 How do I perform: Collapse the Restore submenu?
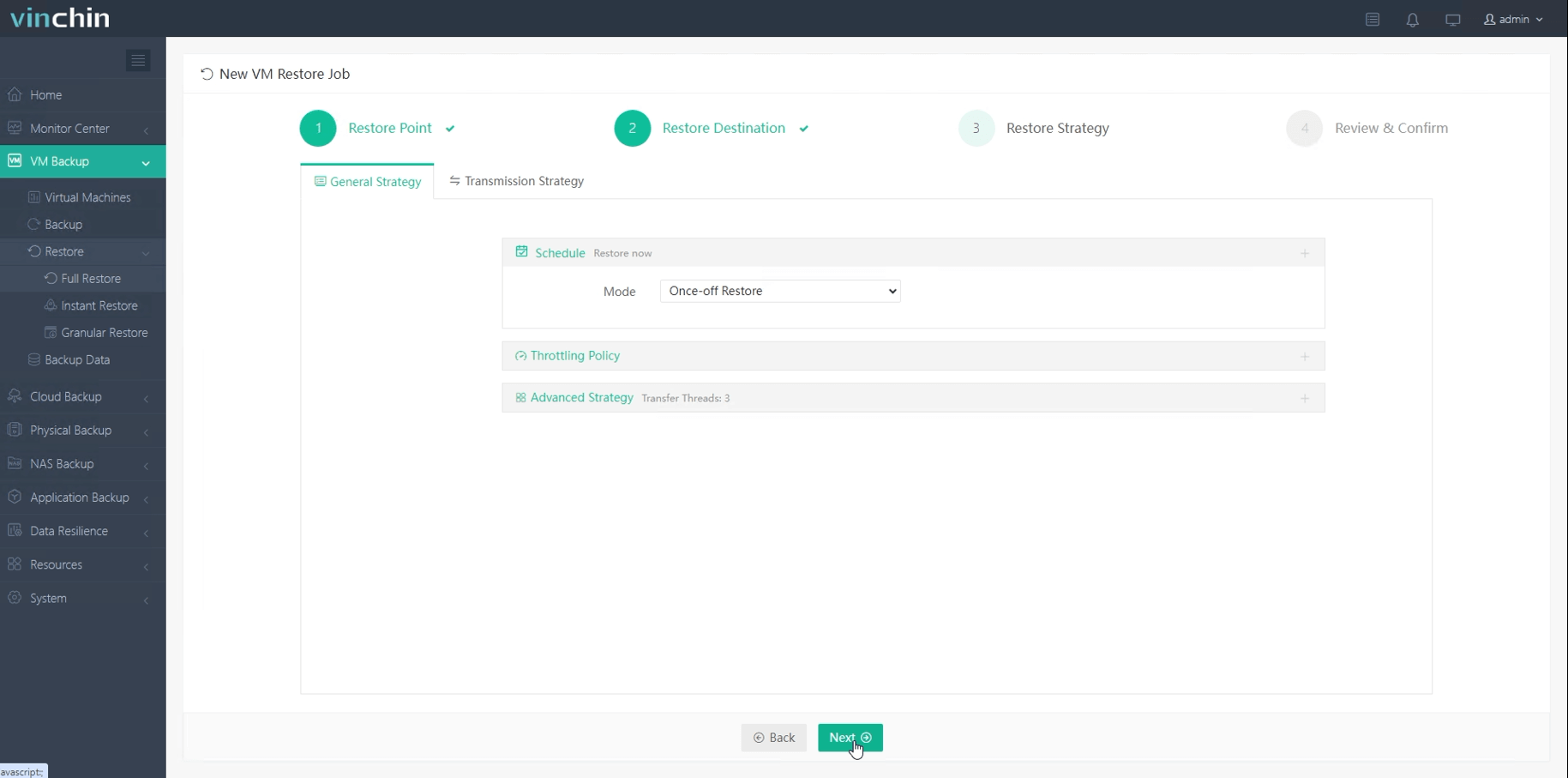(82, 251)
